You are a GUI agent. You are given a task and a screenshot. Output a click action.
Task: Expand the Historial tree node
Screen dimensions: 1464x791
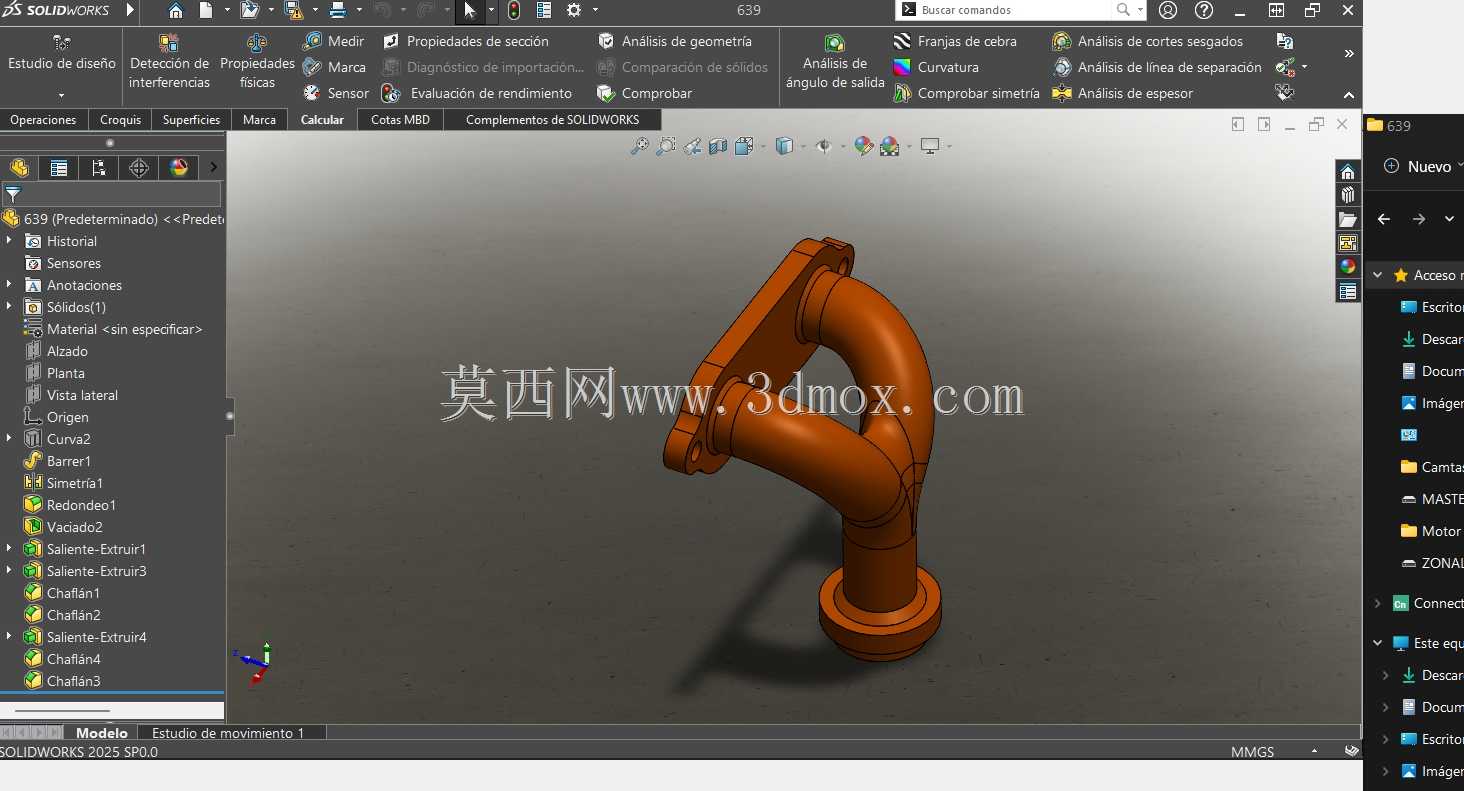point(9,241)
